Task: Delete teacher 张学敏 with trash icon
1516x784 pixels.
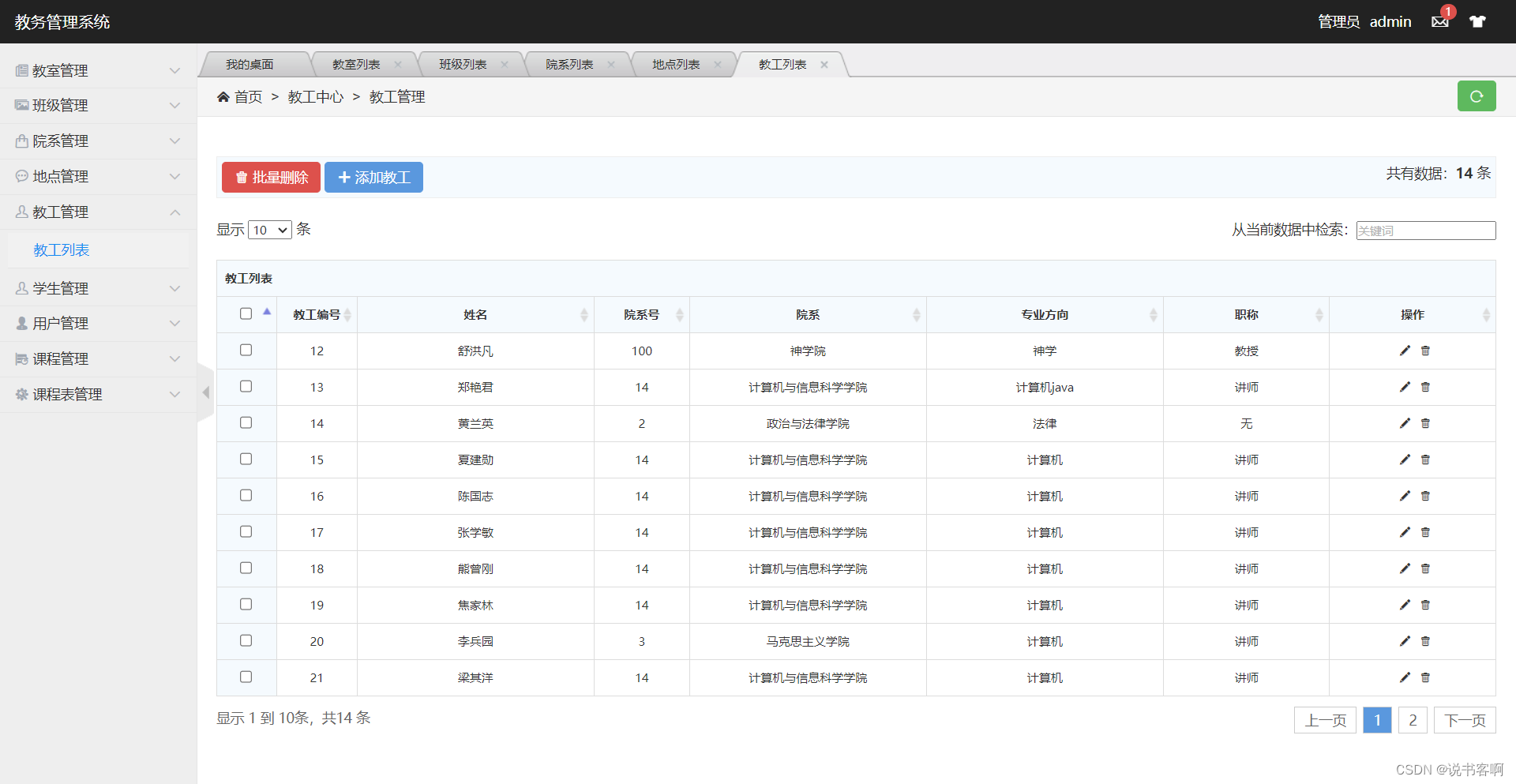Action: 1425,532
